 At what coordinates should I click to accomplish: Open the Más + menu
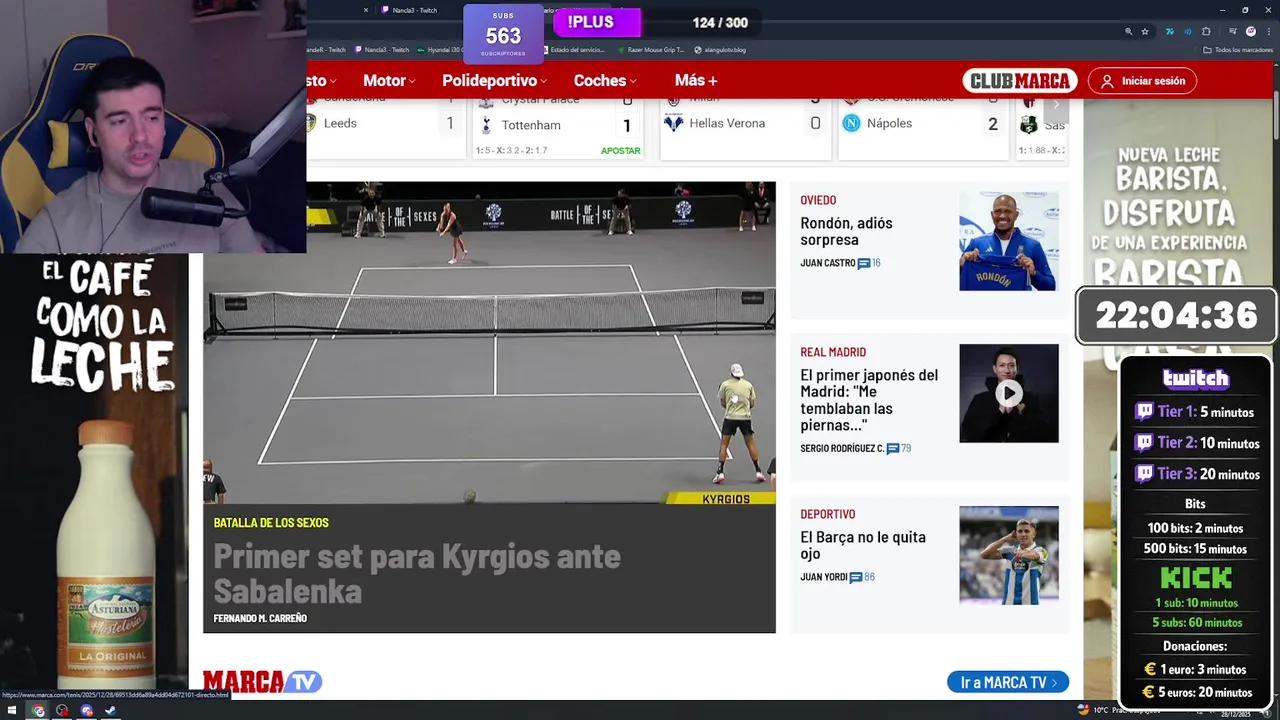(696, 80)
